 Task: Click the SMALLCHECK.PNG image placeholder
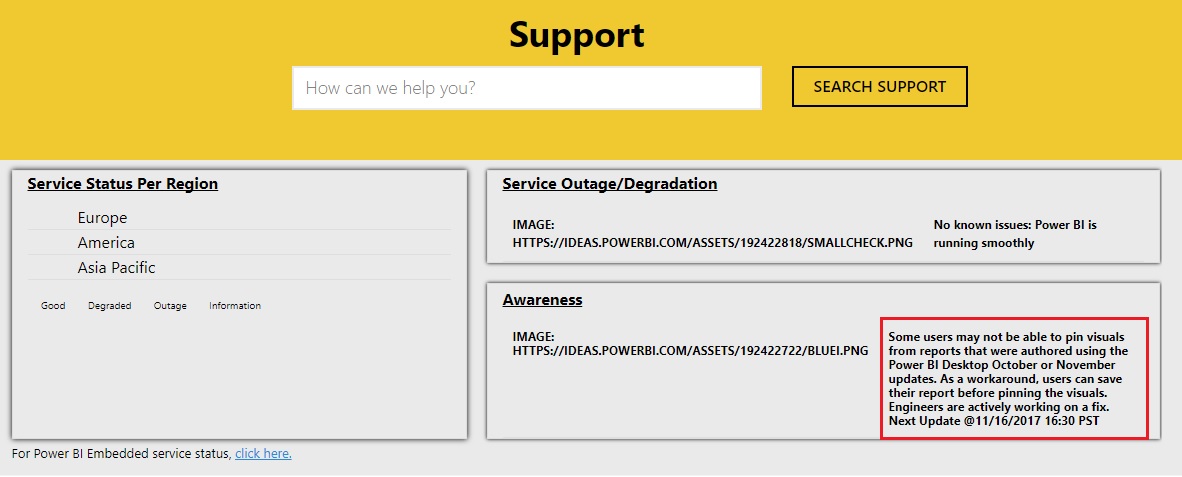tap(712, 234)
